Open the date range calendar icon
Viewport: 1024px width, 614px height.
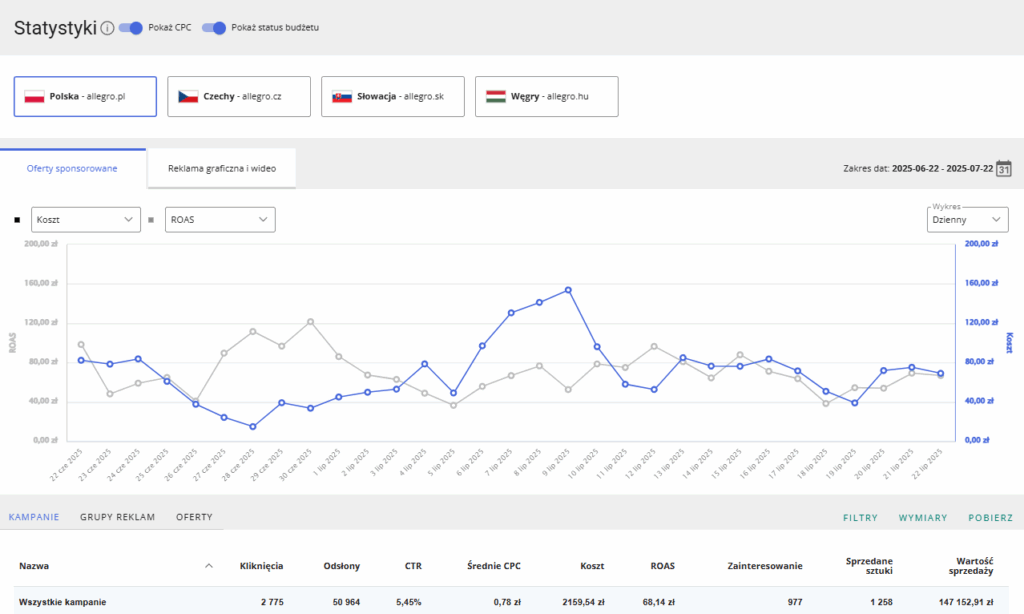(x=1004, y=168)
